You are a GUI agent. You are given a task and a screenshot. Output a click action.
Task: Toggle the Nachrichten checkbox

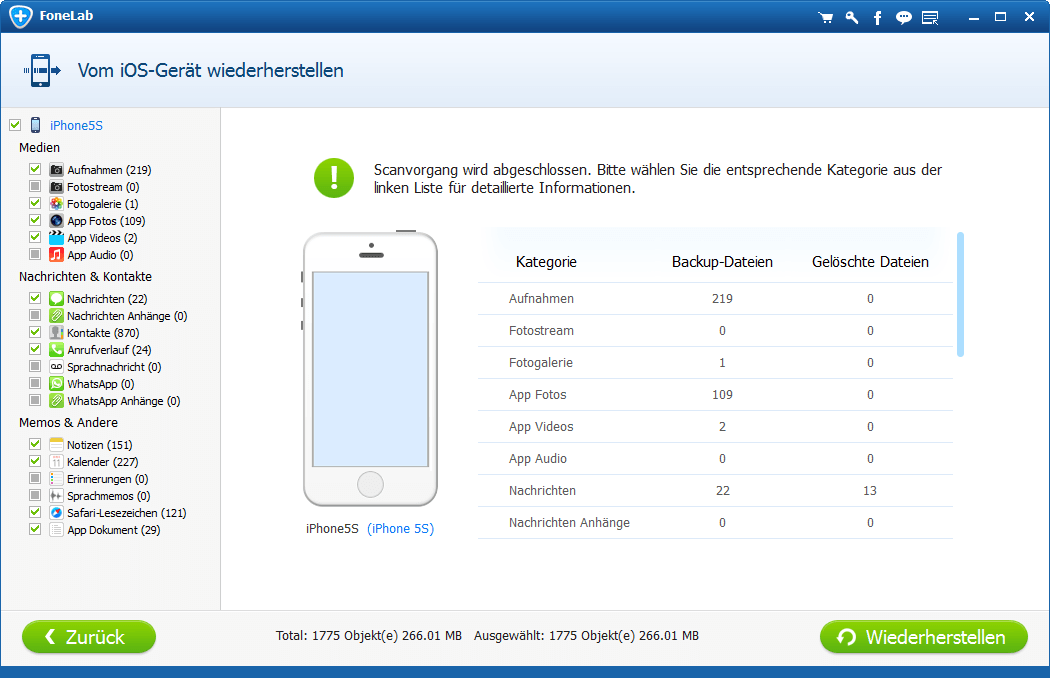coord(35,299)
